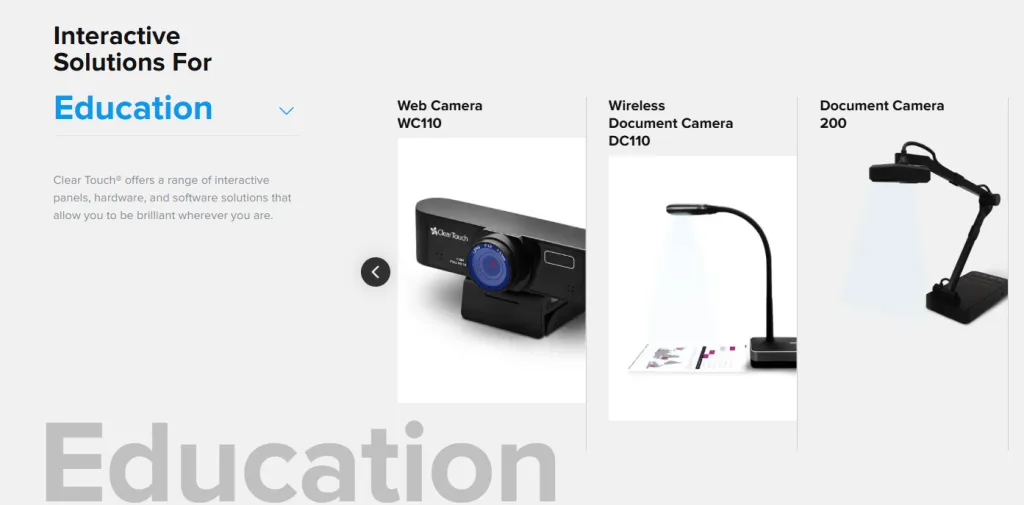Expand the Education dropdown chevron
This screenshot has width=1024, height=505.
point(286,111)
